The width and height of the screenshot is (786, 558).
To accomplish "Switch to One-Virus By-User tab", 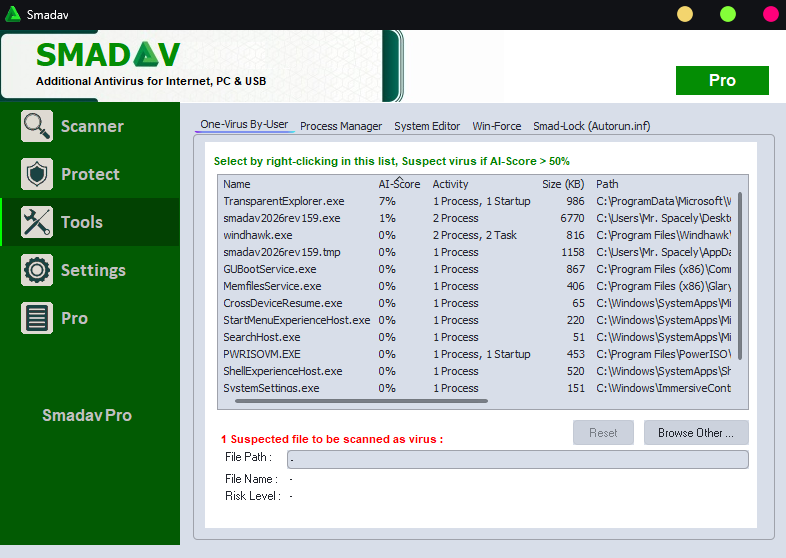I will 244,124.
